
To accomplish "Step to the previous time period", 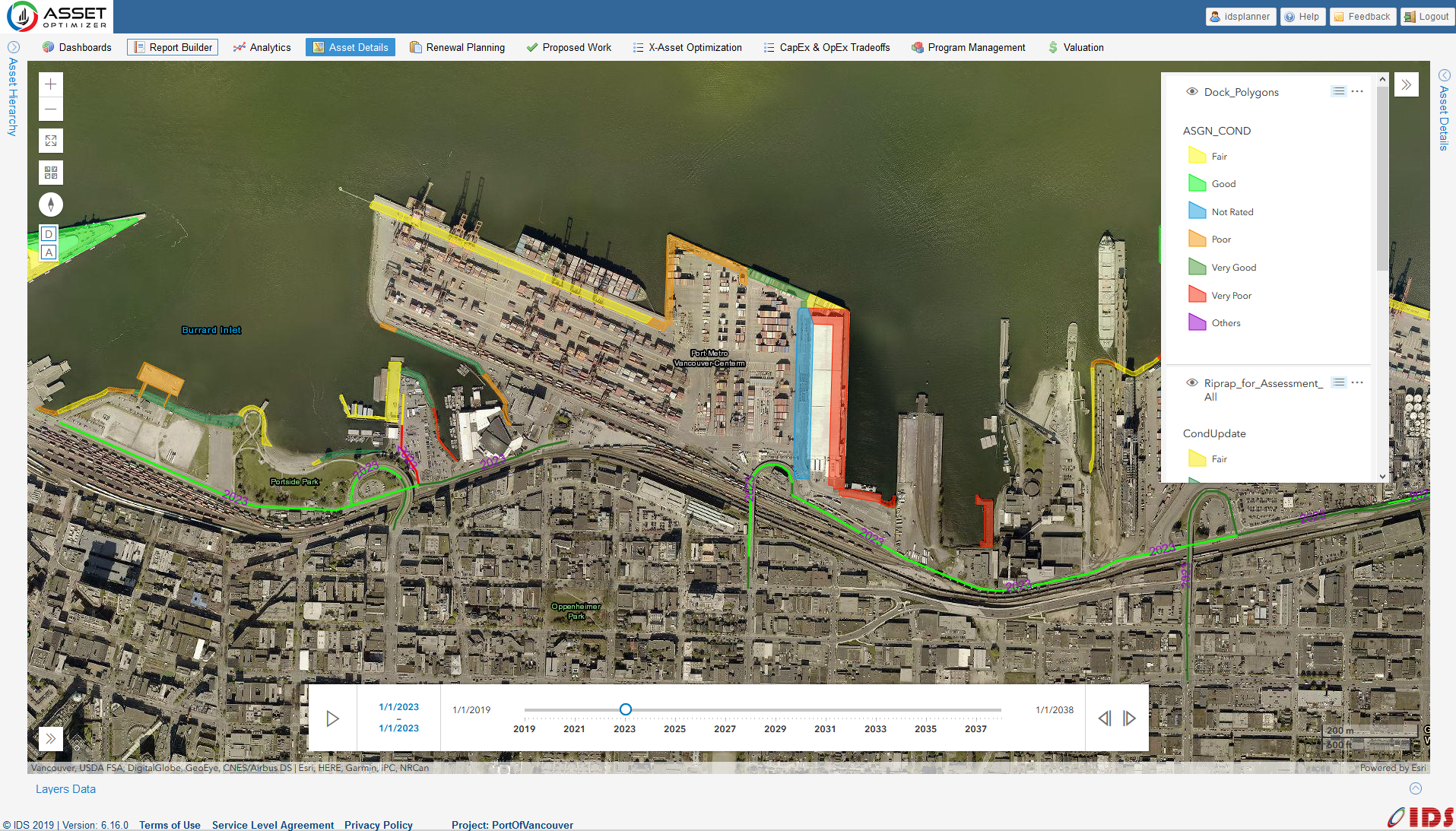I will coord(1105,718).
